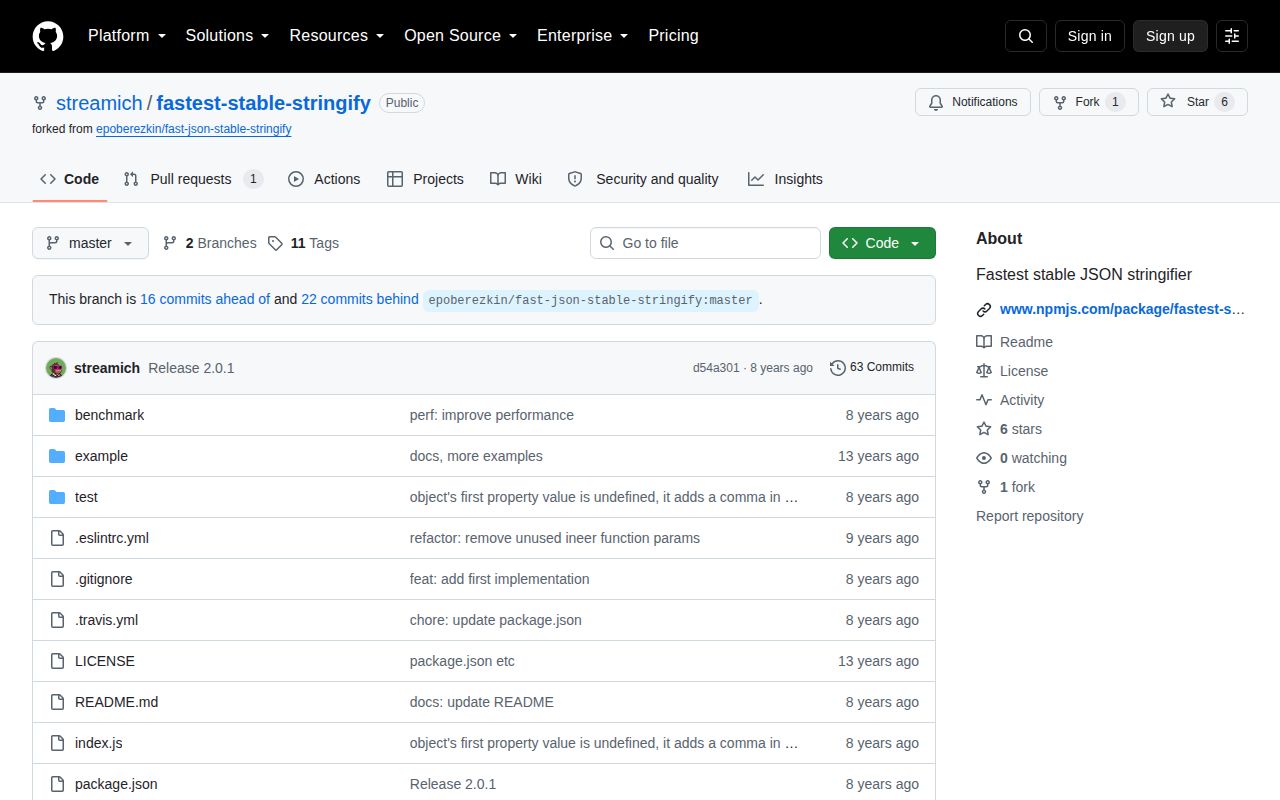Image resolution: width=1280 pixels, height=800 pixels.
Task: Open the 22 commits behind link
Action: click(x=360, y=299)
